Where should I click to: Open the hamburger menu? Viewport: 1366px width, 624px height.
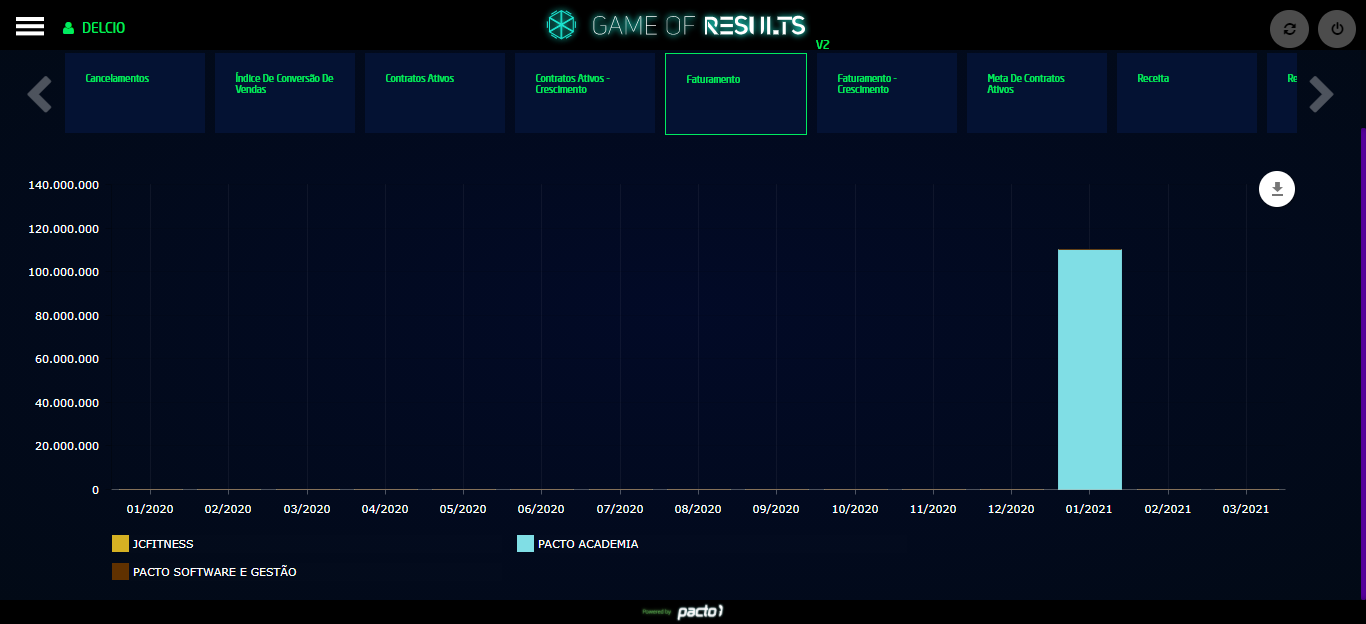tap(30, 27)
